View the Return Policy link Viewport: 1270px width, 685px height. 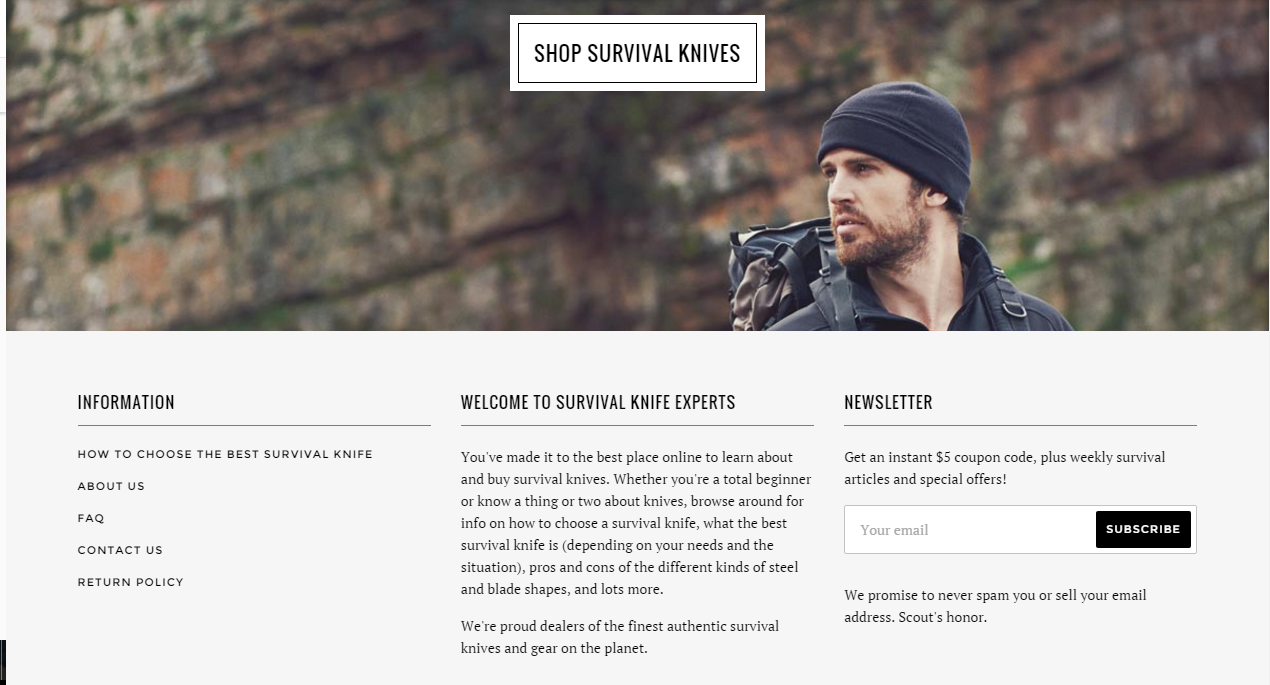click(x=131, y=582)
